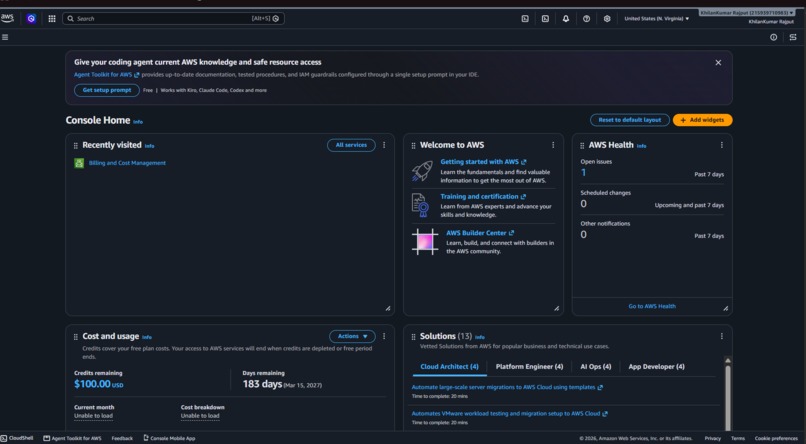Image resolution: width=806 pixels, height=444 pixels.
Task: Open the Console Mobile App footer link
Action: [169, 438]
